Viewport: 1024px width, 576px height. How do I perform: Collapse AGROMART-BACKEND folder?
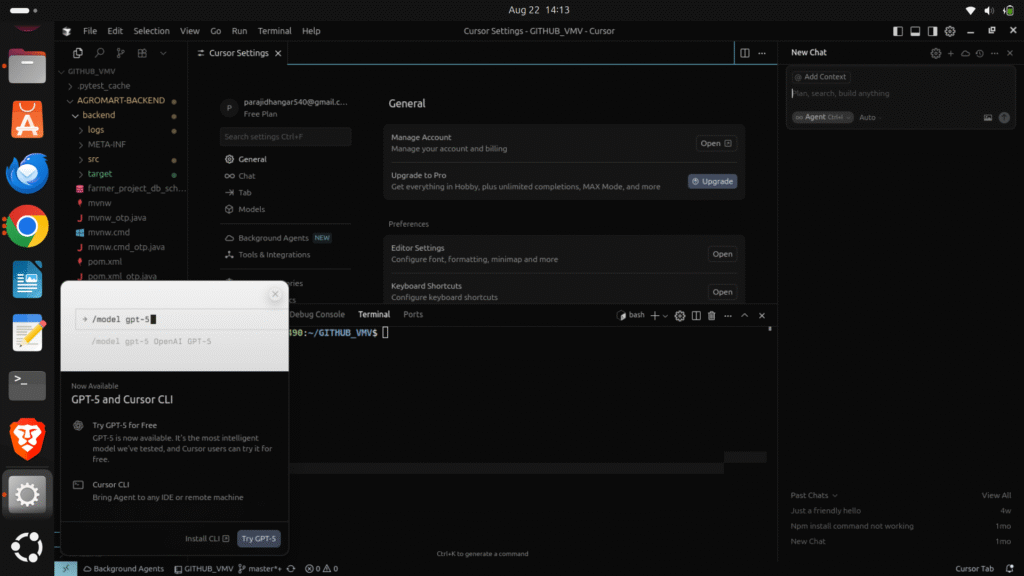121,101
